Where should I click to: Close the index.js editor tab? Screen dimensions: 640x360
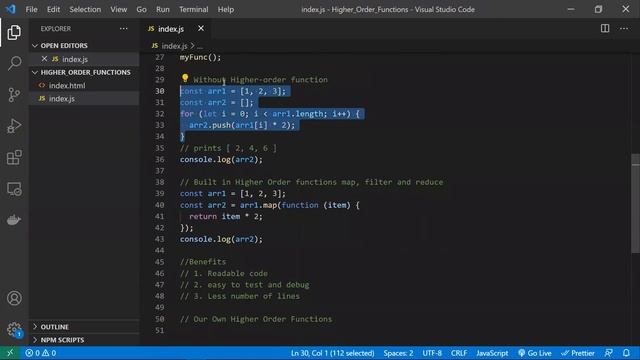tap(201, 29)
